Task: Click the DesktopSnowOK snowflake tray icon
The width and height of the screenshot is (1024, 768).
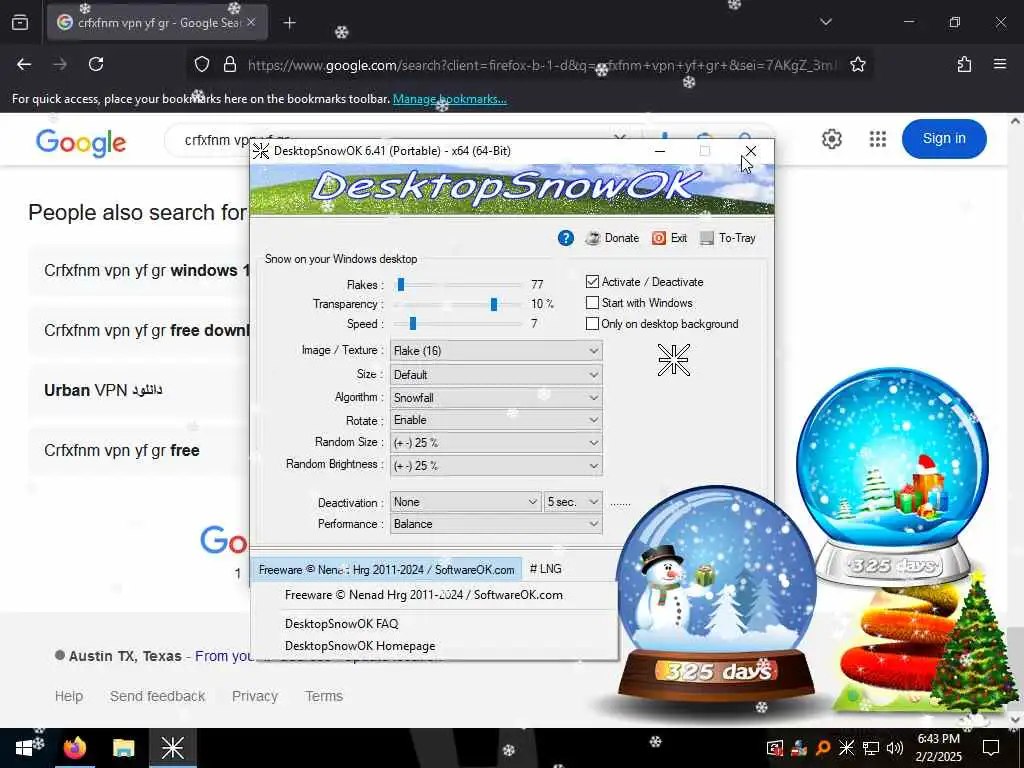Action: coord(846,748)
